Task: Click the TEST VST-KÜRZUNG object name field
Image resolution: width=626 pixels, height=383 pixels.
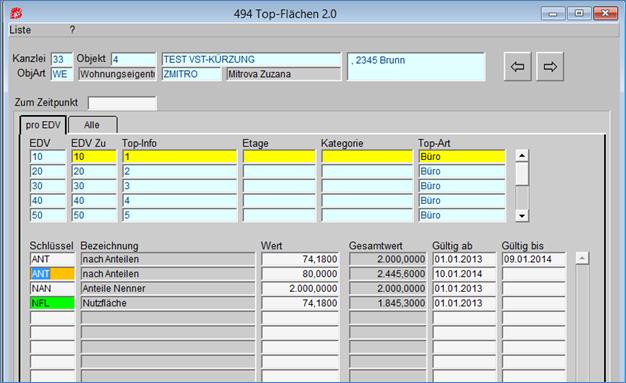Action: pyautogui.click(x=252, y=60)
